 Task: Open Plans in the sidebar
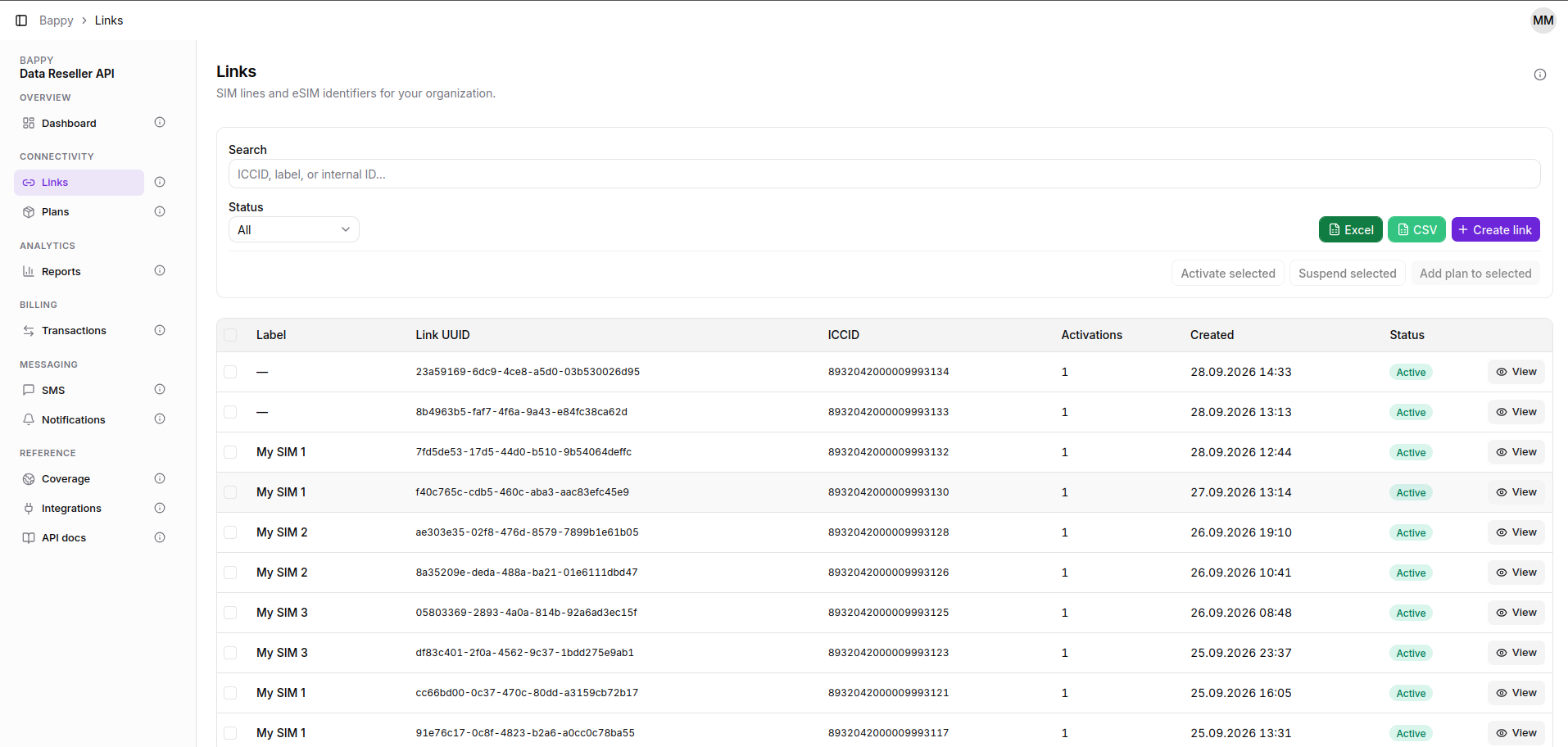[x=79, y=211]
